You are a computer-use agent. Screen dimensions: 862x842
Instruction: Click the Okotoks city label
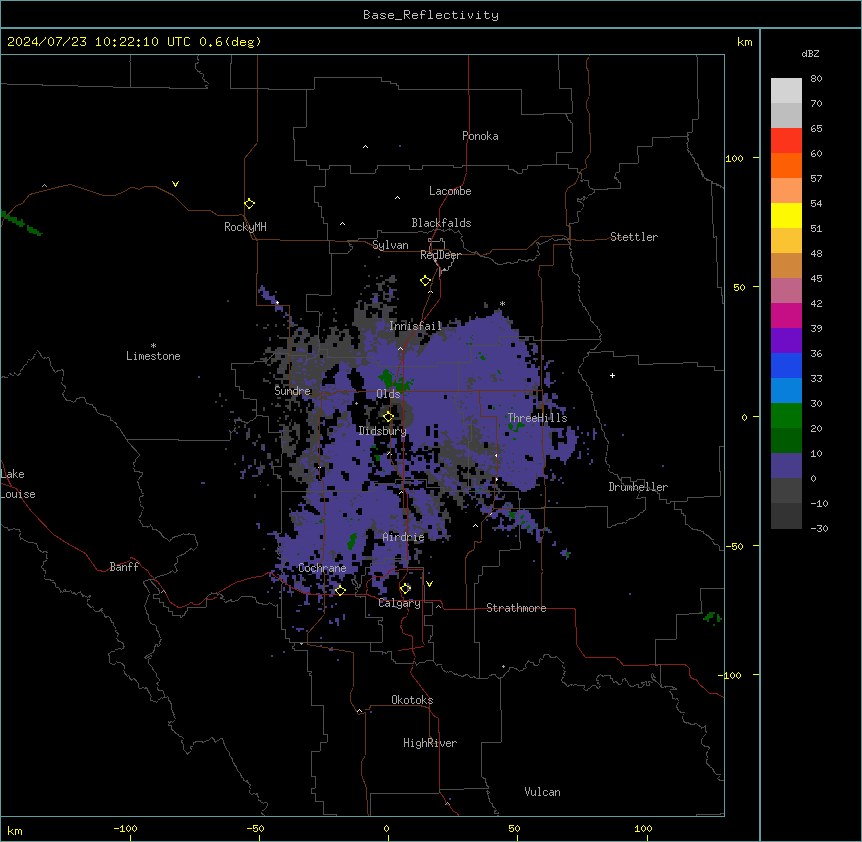pyautogui.click(x=412, y=700)
